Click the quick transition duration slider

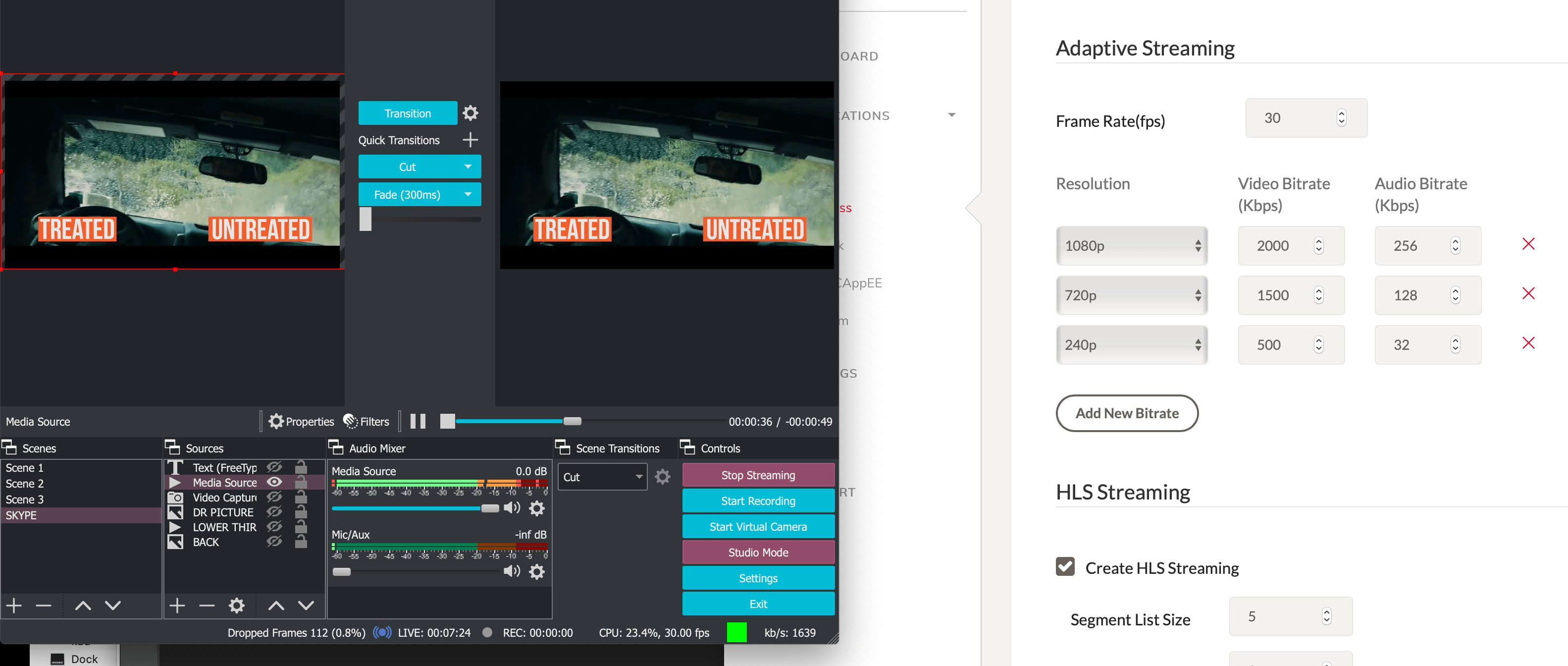pyautogui.click(x=365, y=220)
